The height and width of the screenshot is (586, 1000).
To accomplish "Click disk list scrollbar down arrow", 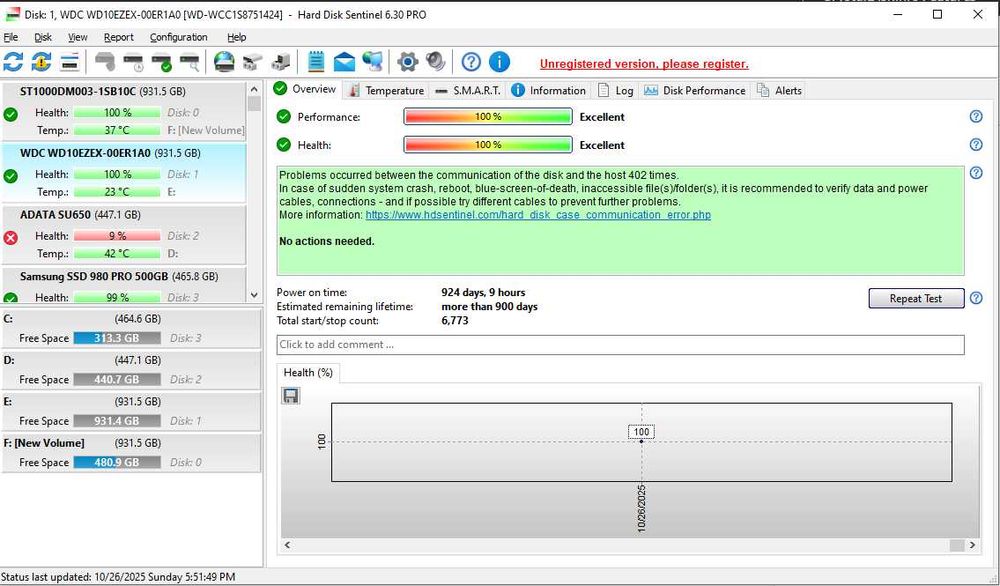I will point(254,295).
